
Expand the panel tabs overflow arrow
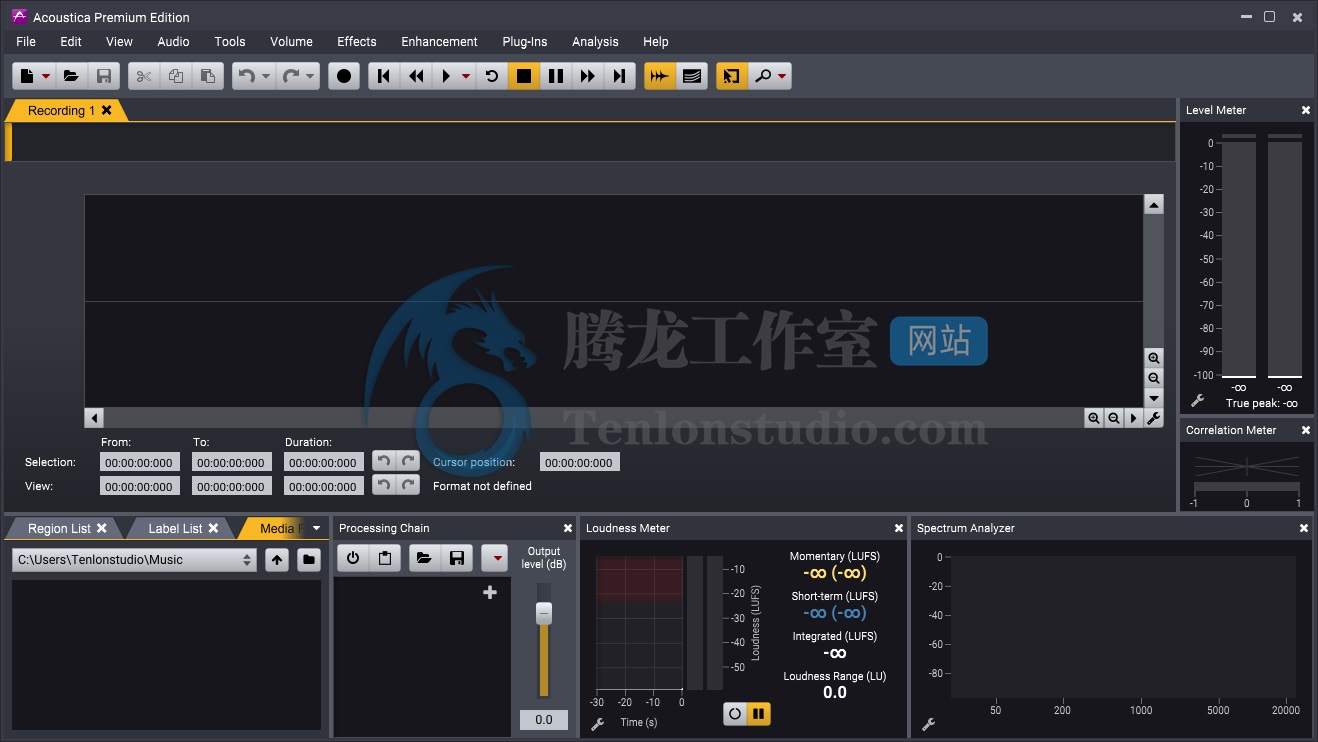tap(317, 528)
